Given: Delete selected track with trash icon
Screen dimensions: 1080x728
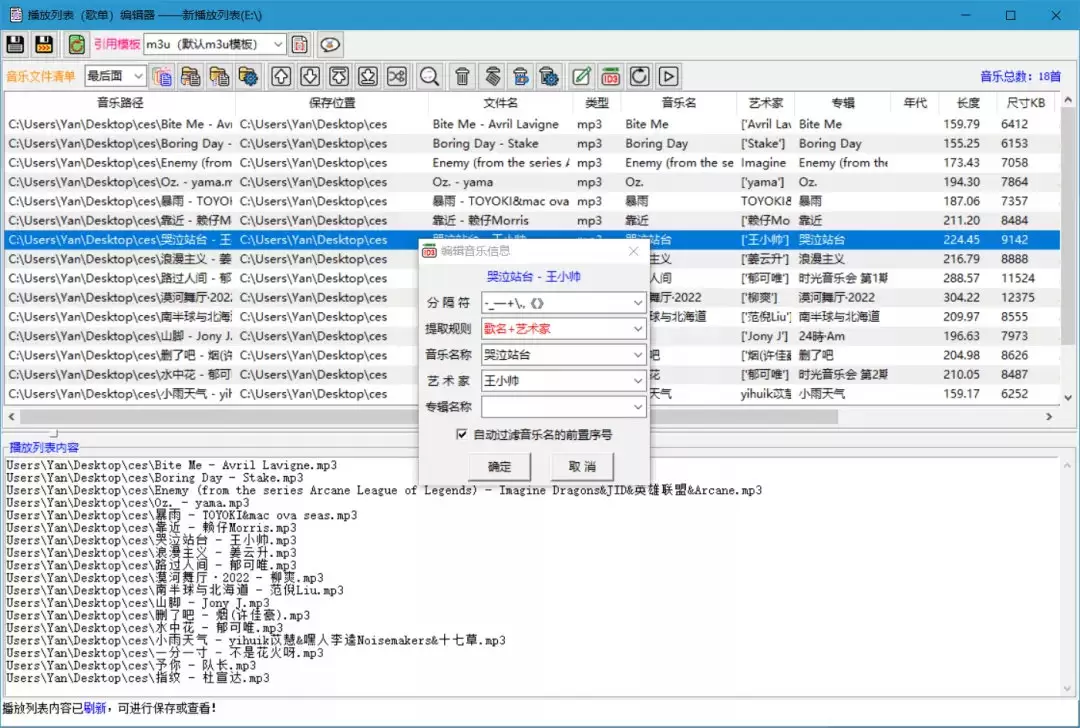Looking at the screenshot, I should point(463,76).
